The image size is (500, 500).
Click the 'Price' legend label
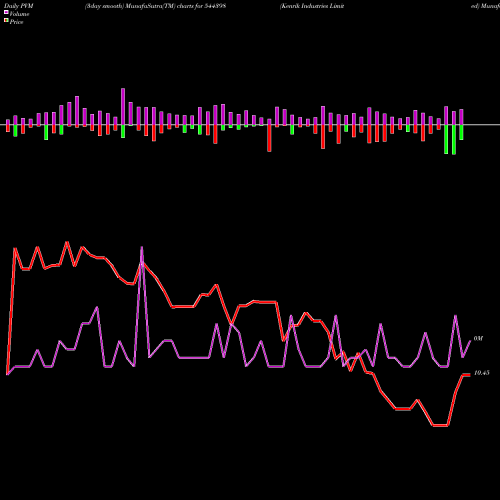(16, 22)
